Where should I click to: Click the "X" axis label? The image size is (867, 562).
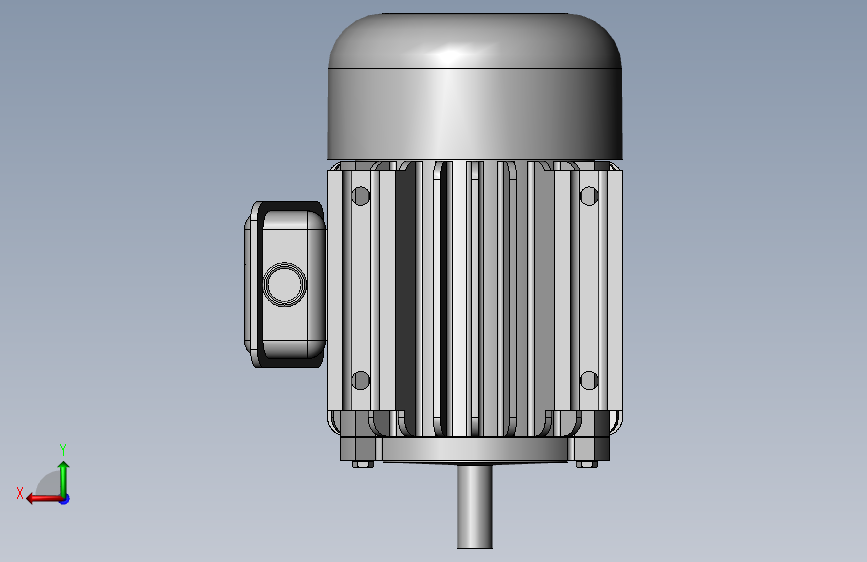coord(20,493)
